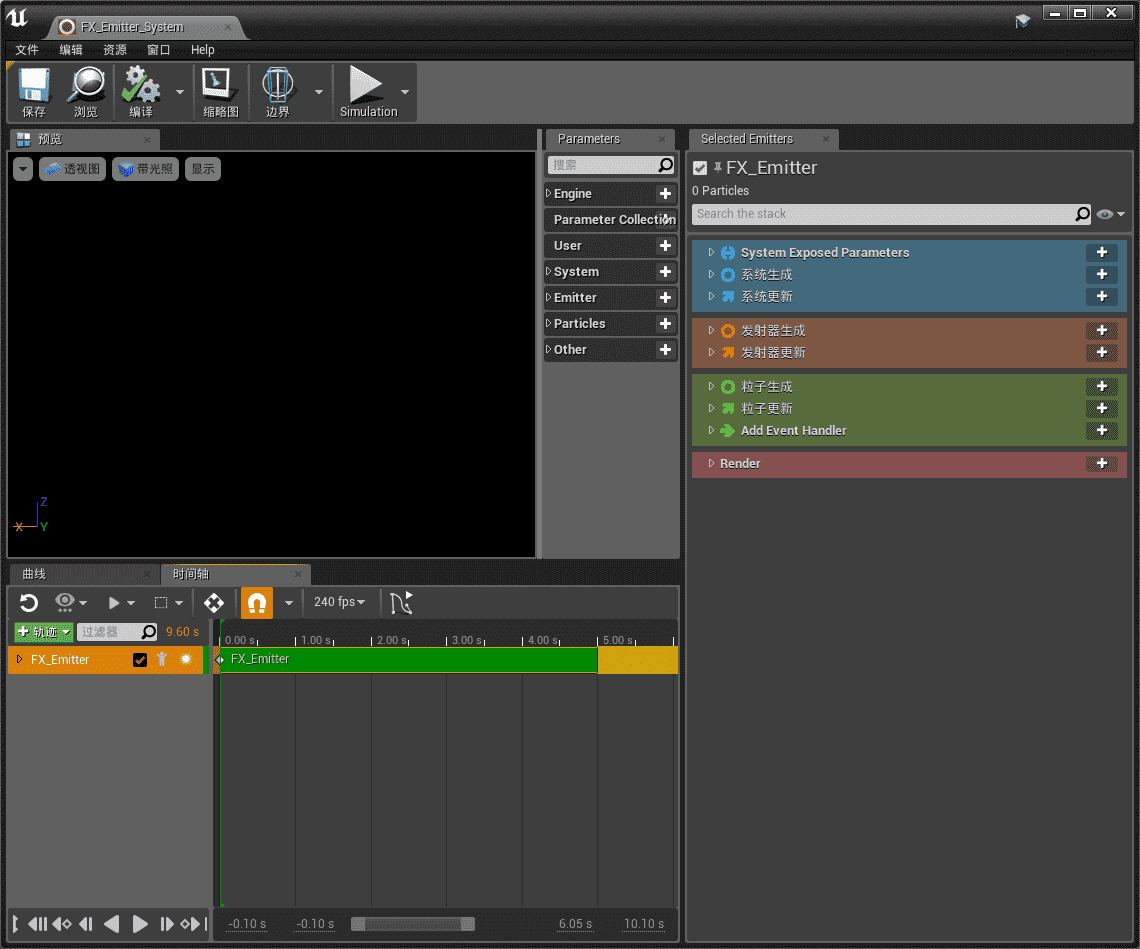Toggle the FX_Emitter track enabled checkbox
1140x949 pixels.
click(140, 660)
